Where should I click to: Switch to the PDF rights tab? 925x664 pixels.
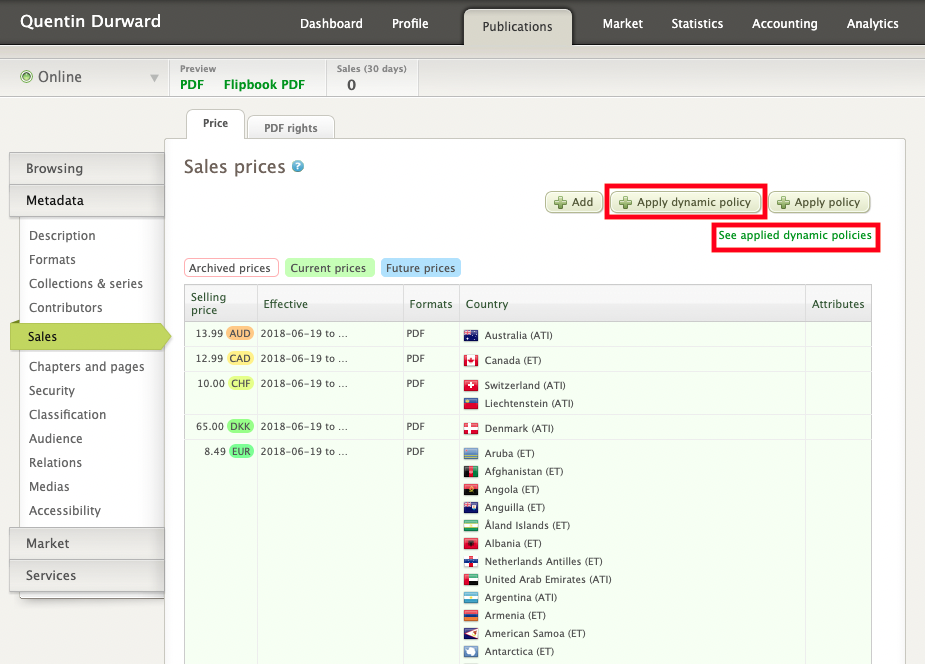[x=290, y=128]
